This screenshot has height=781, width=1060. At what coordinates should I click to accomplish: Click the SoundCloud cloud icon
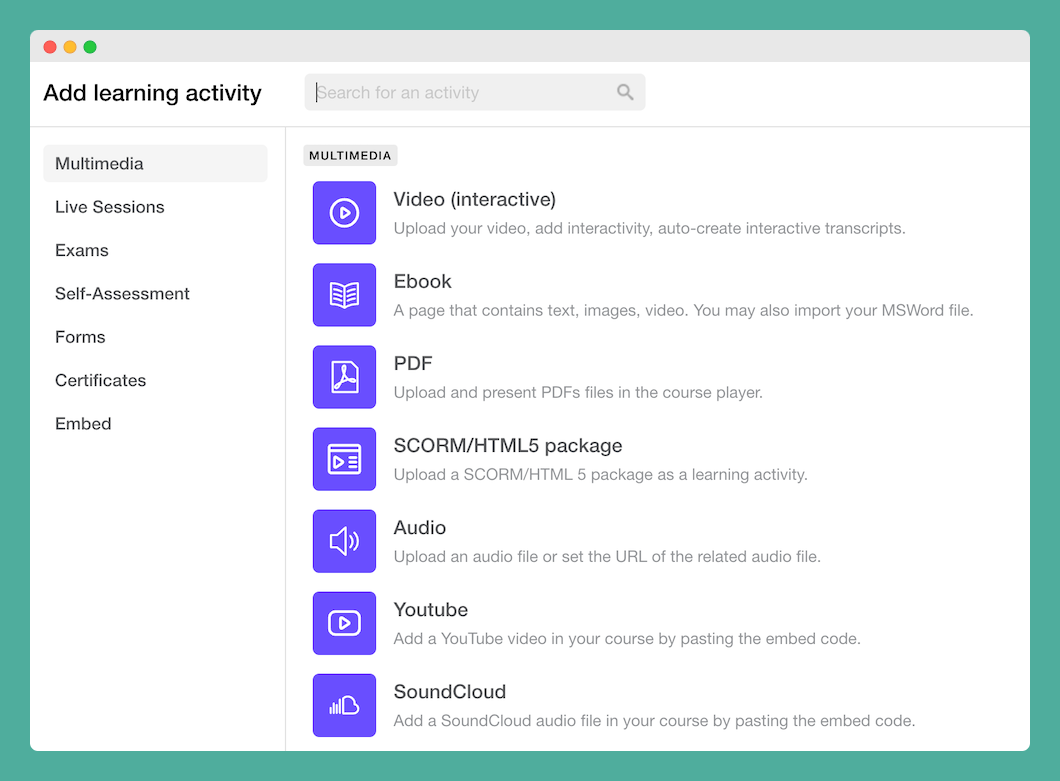344,705
